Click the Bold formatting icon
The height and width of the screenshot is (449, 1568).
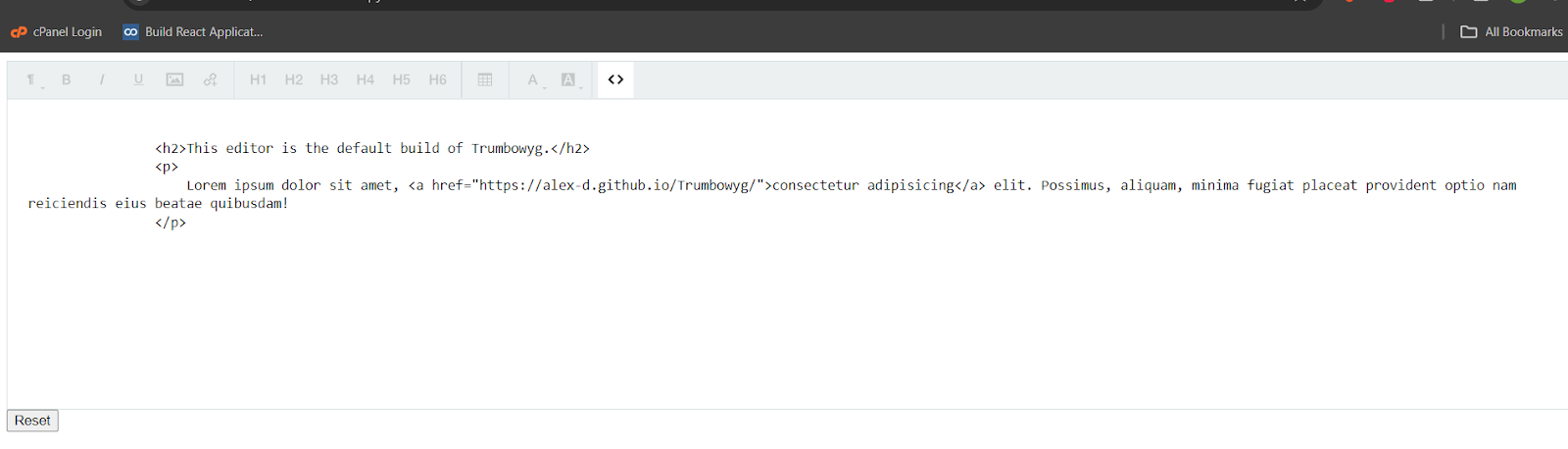(67, 79)
